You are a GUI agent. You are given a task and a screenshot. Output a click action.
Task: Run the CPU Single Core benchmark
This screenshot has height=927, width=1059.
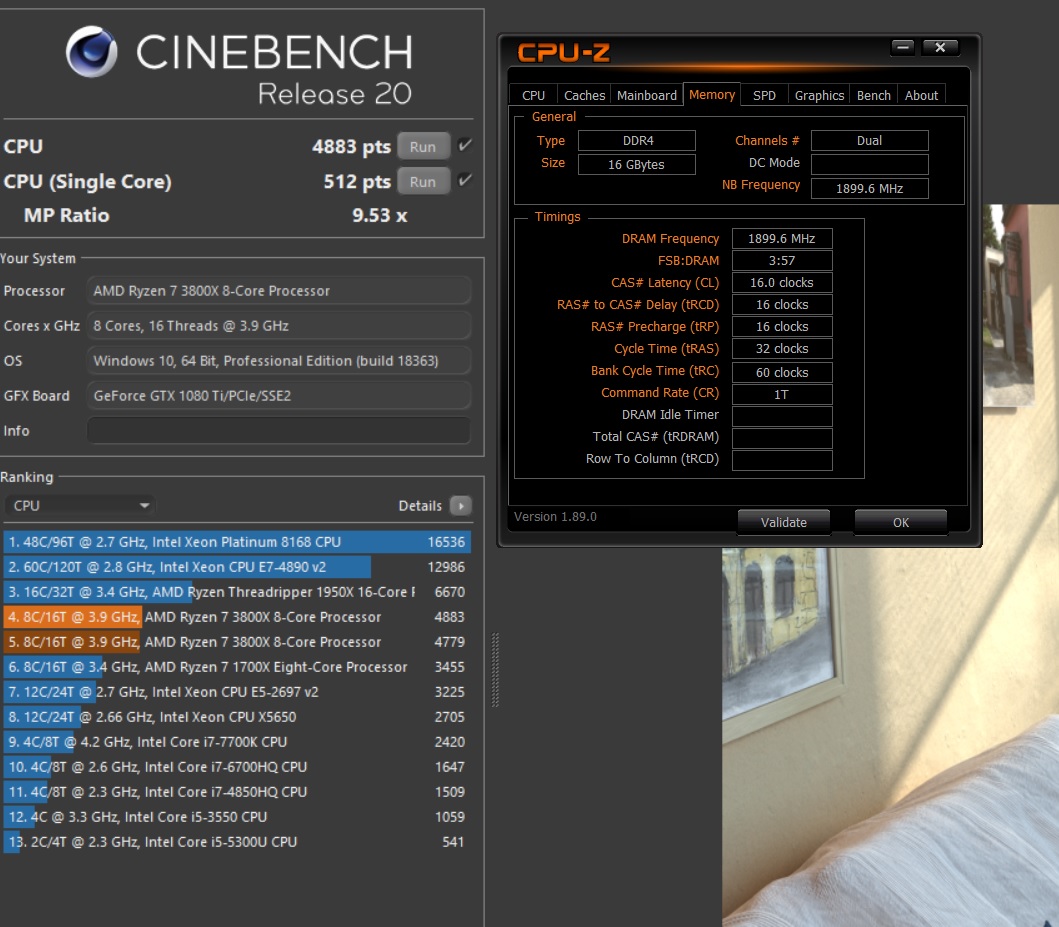[423, 182]
